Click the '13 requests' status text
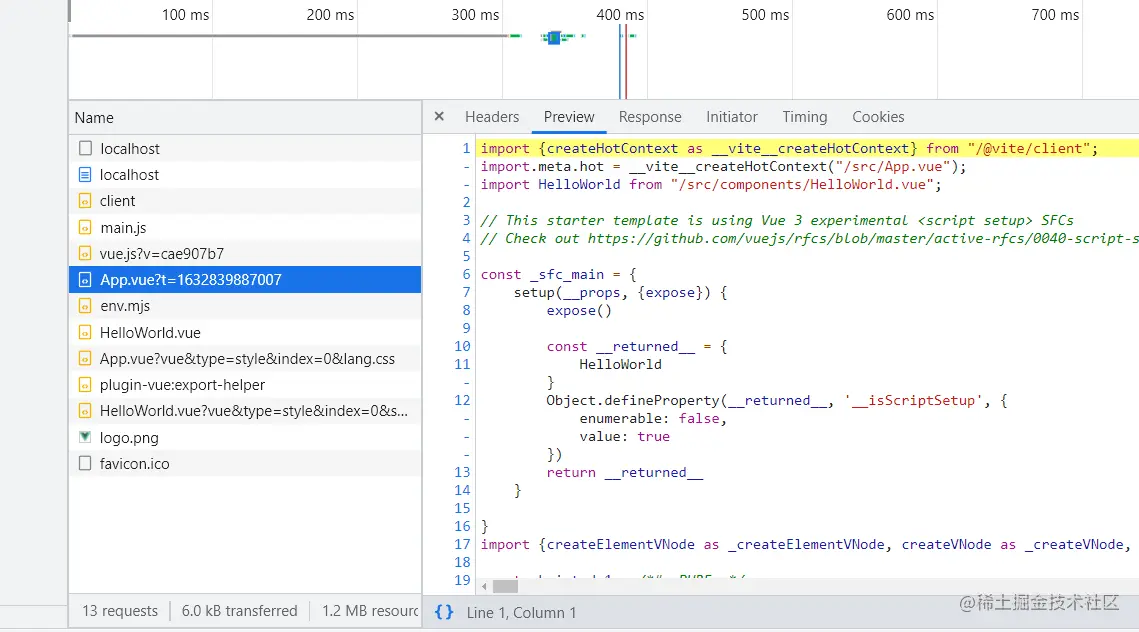The height and width of the screenshot is (632, 1139). (x=120, y=611)
